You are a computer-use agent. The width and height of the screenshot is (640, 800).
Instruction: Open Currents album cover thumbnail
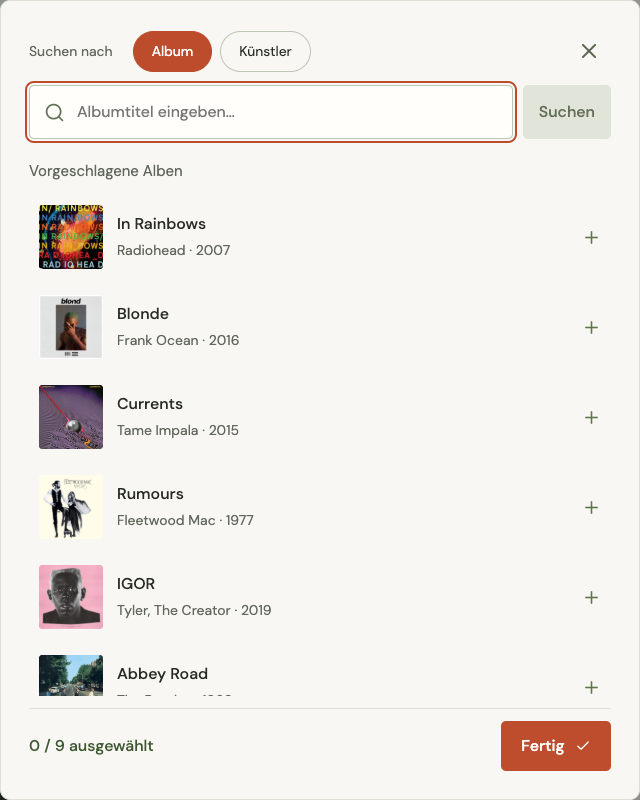pyautogui.click(x=71, y=417)
